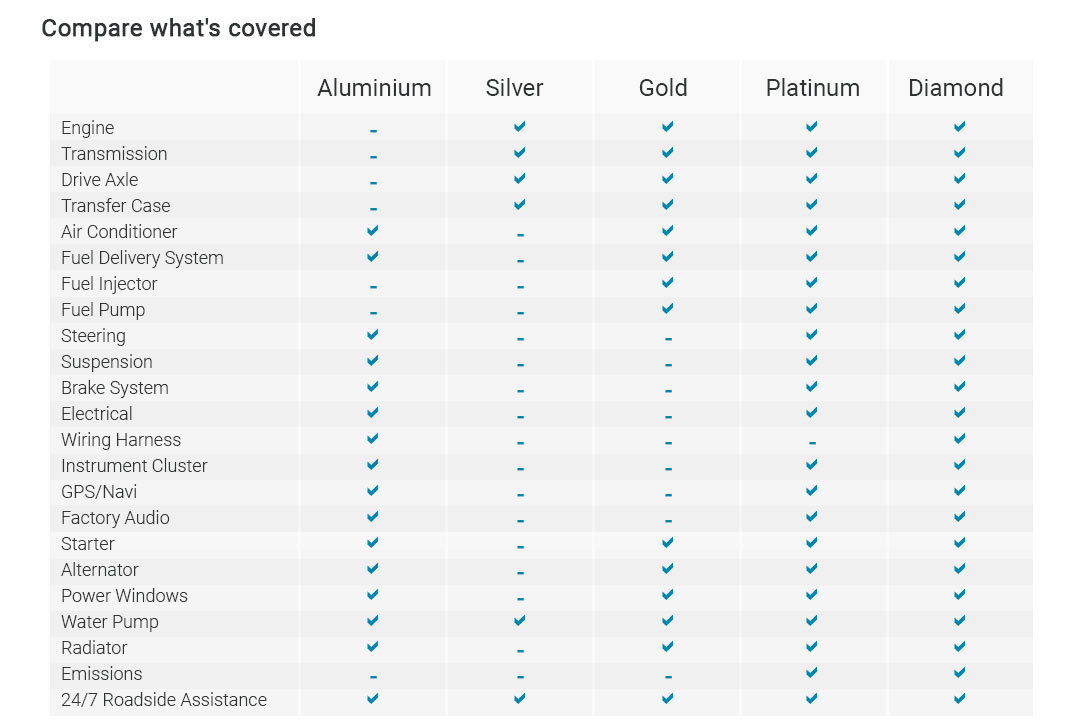This screenshot has height=727, width=1080.
Task: Click Silver Water Pump checkmark
Action: (520, 621)
